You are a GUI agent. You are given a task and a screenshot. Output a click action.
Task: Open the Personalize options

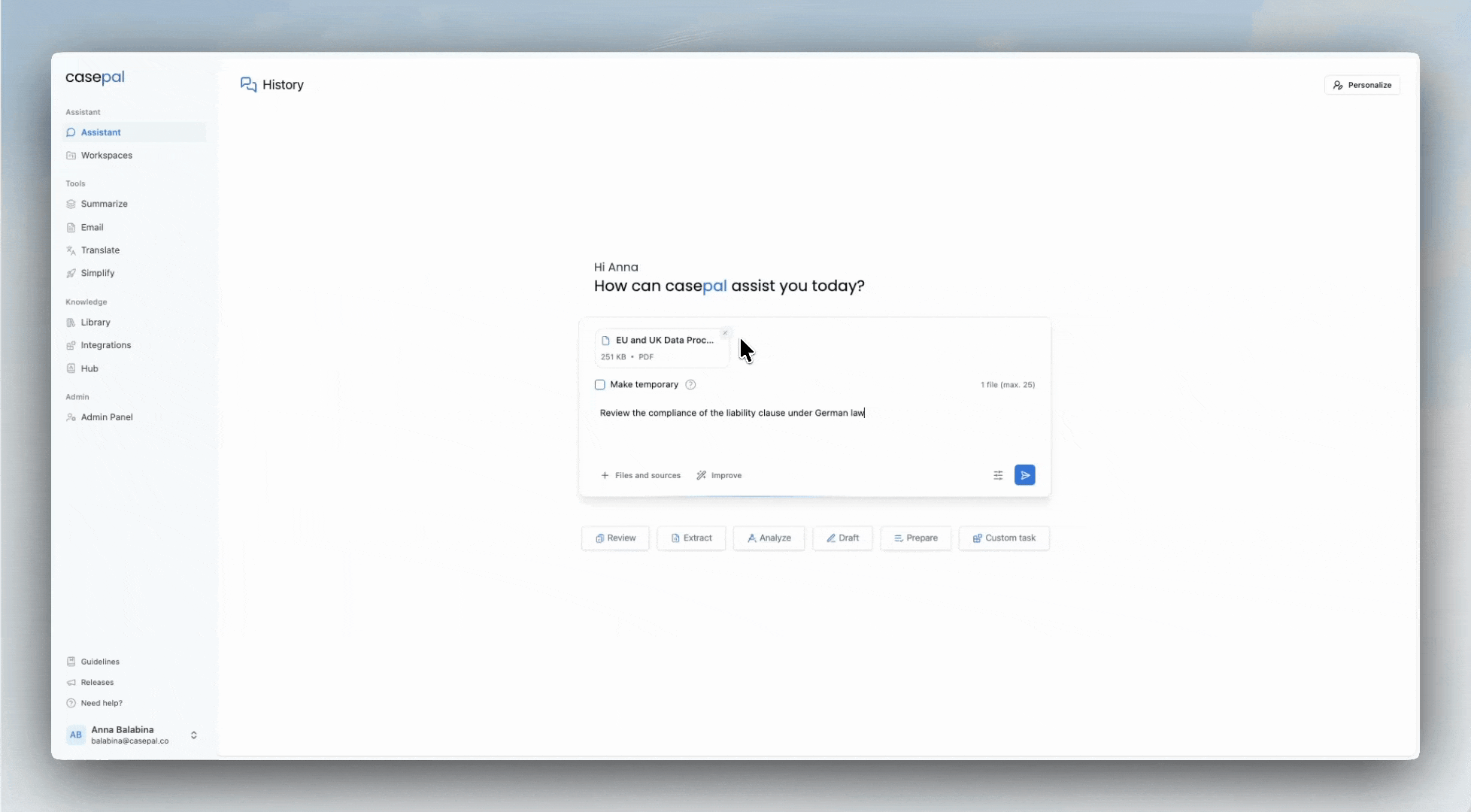coord(1362,85)
